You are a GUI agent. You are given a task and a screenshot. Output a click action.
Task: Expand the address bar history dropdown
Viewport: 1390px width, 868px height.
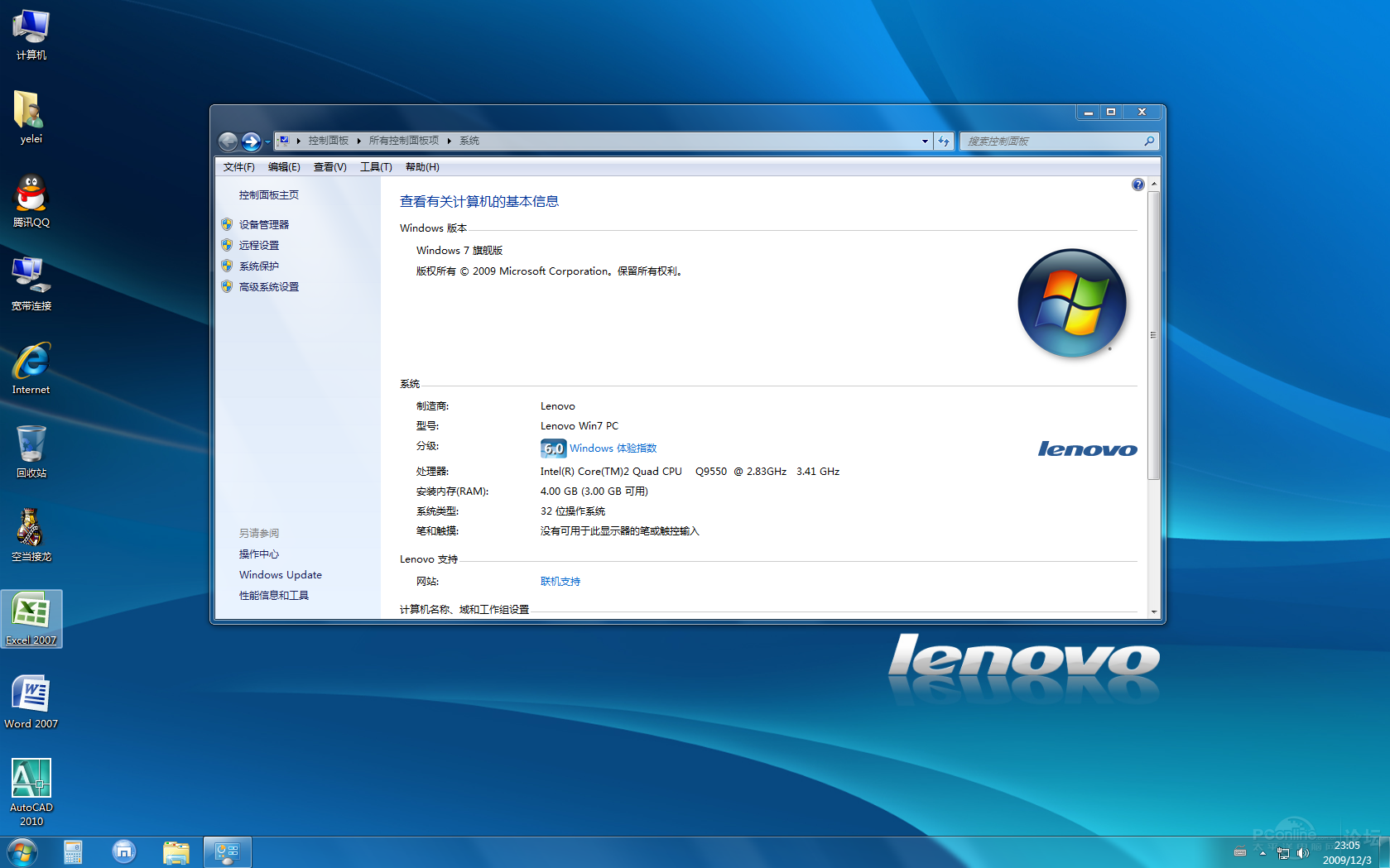tap(925, 141)
